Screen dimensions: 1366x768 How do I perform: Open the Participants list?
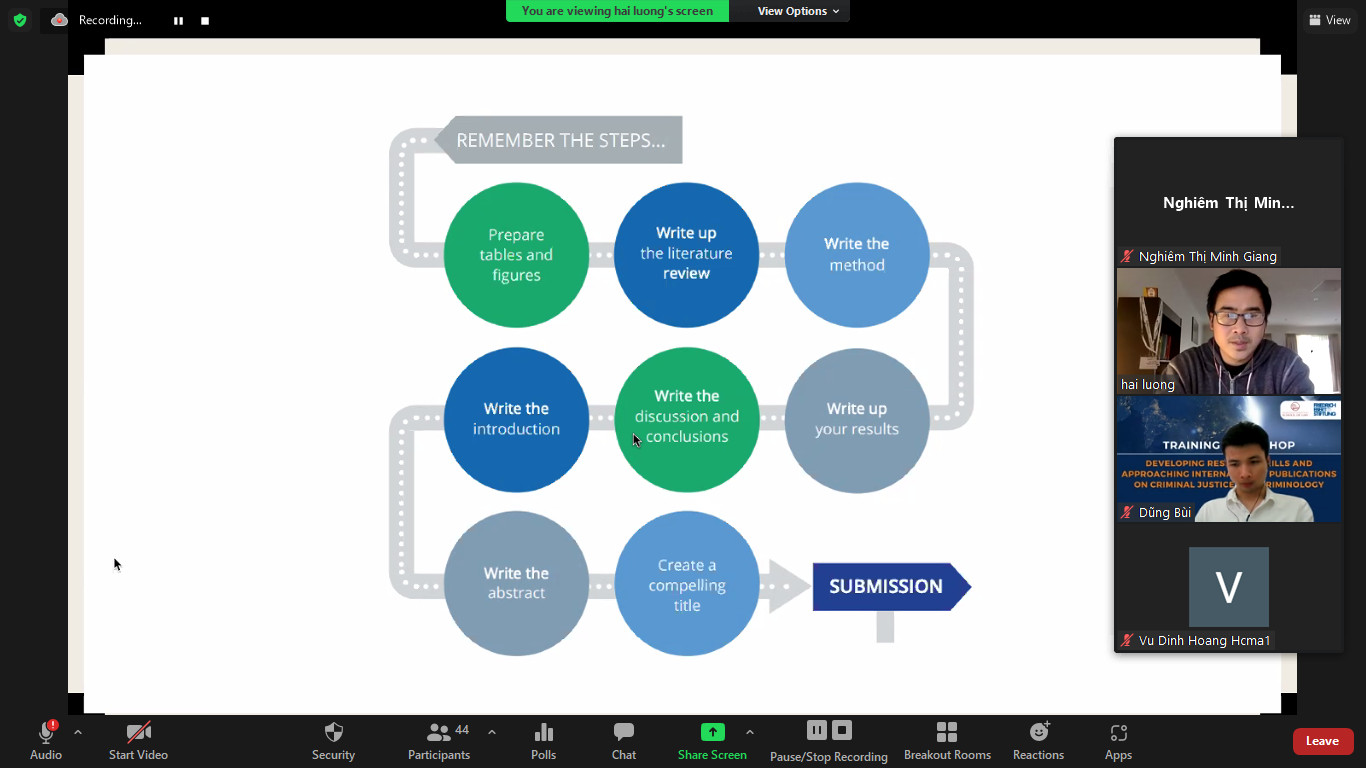tap(439, 741)
